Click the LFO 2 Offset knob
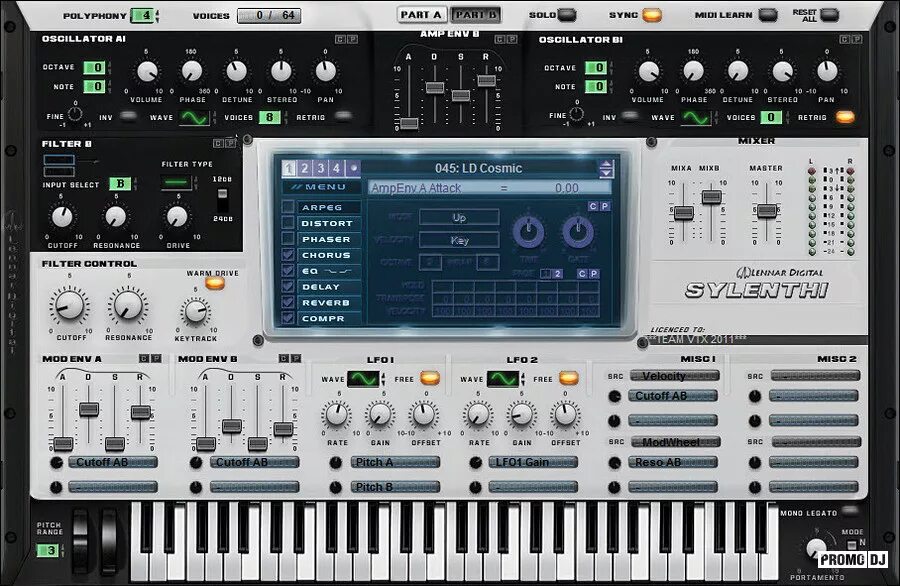The height and width of the screenshot is (586, 900). (x=565, y=414)
